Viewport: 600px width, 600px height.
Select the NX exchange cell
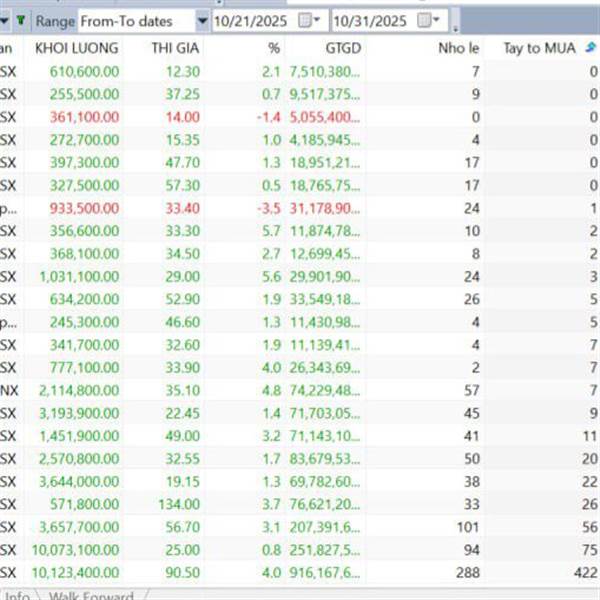coord(9,390)
